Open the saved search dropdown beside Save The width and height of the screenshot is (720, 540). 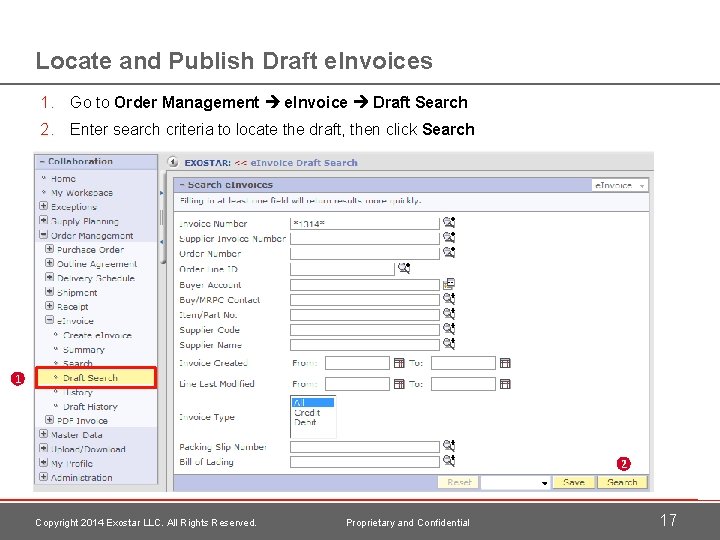coord(515,483)
